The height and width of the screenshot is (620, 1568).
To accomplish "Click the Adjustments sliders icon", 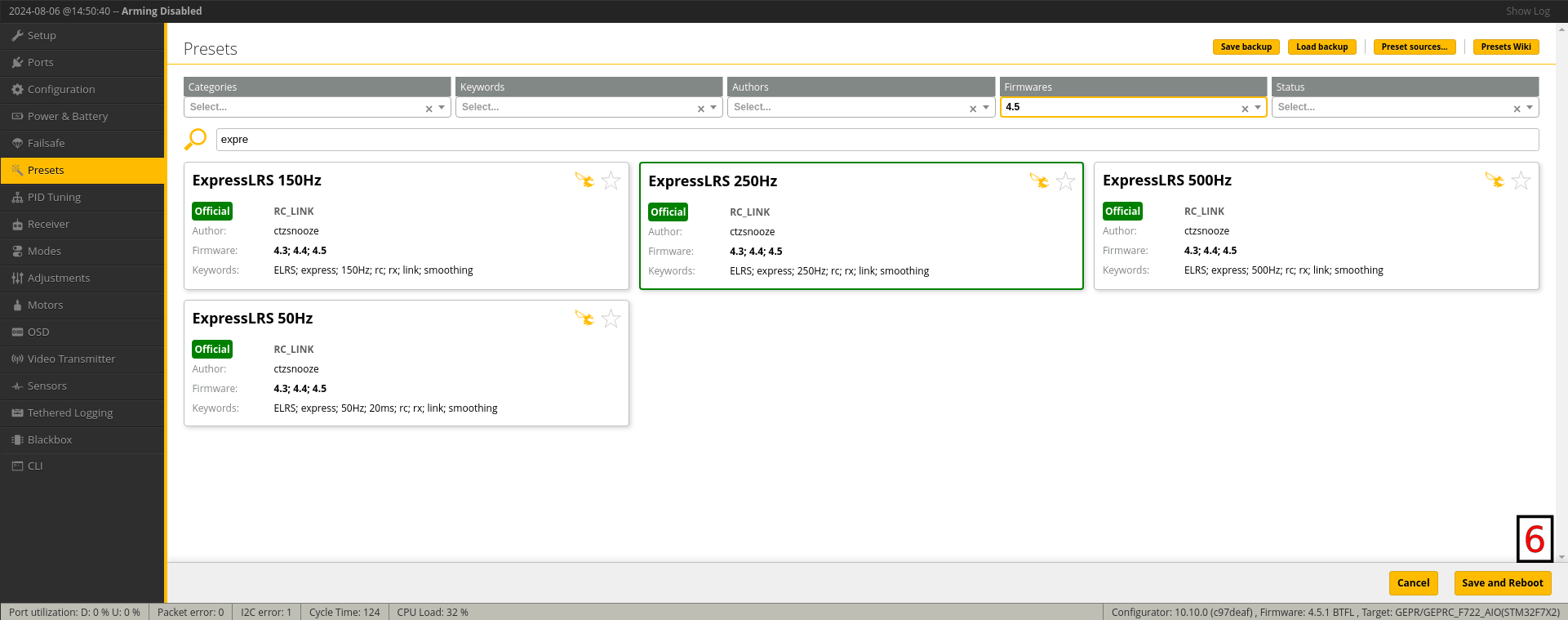I will coord(17,278).
